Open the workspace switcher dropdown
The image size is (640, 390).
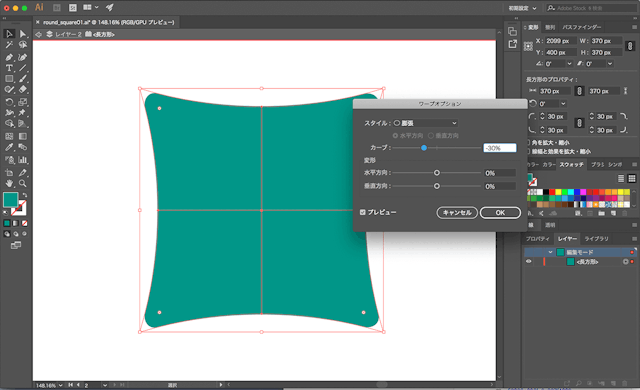[x=522, y=8]
